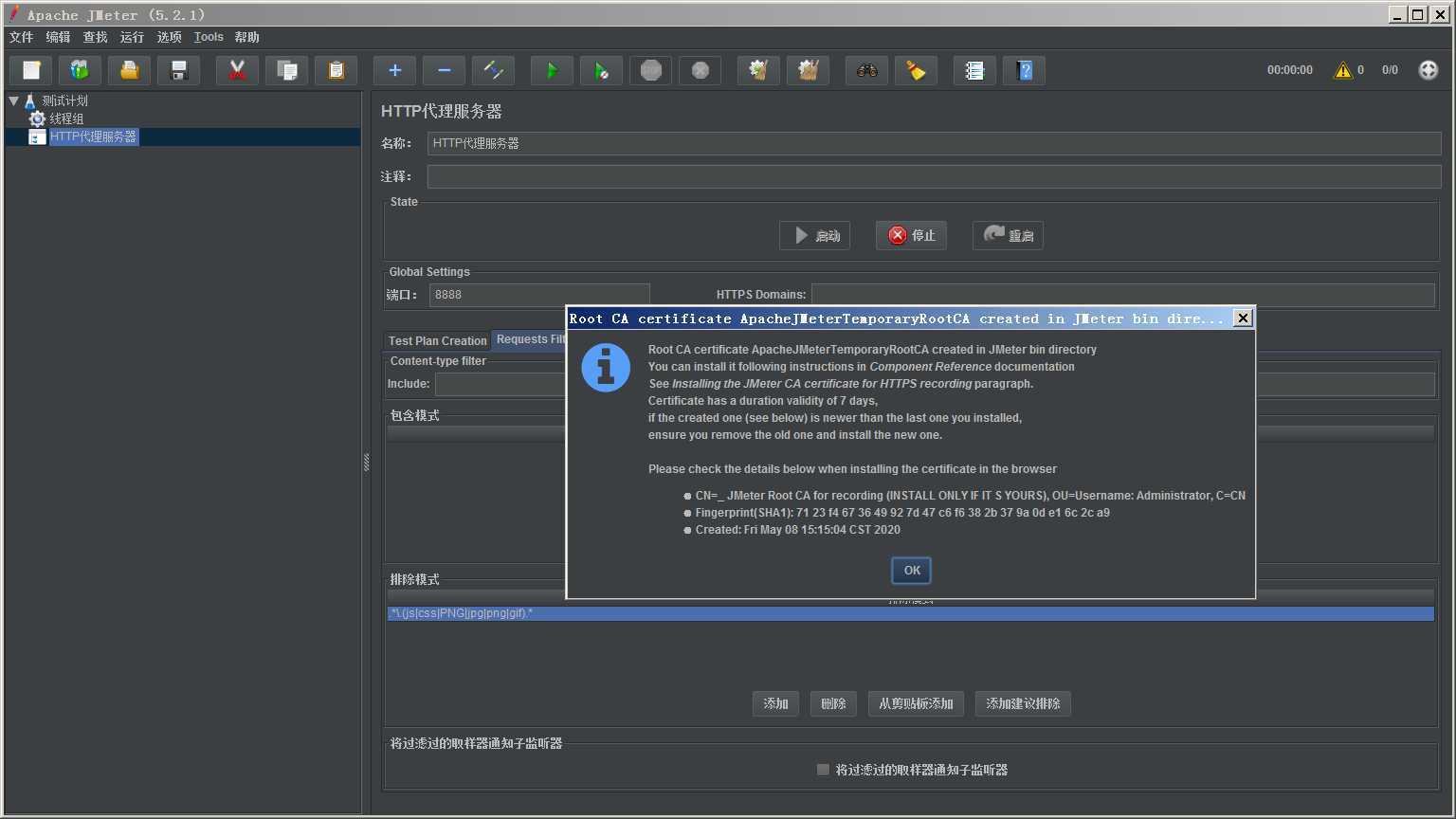Click the warning triangle log indicator
Image resolution: width=1456 pixels, height=819 pixels.
coord(1343,70)
